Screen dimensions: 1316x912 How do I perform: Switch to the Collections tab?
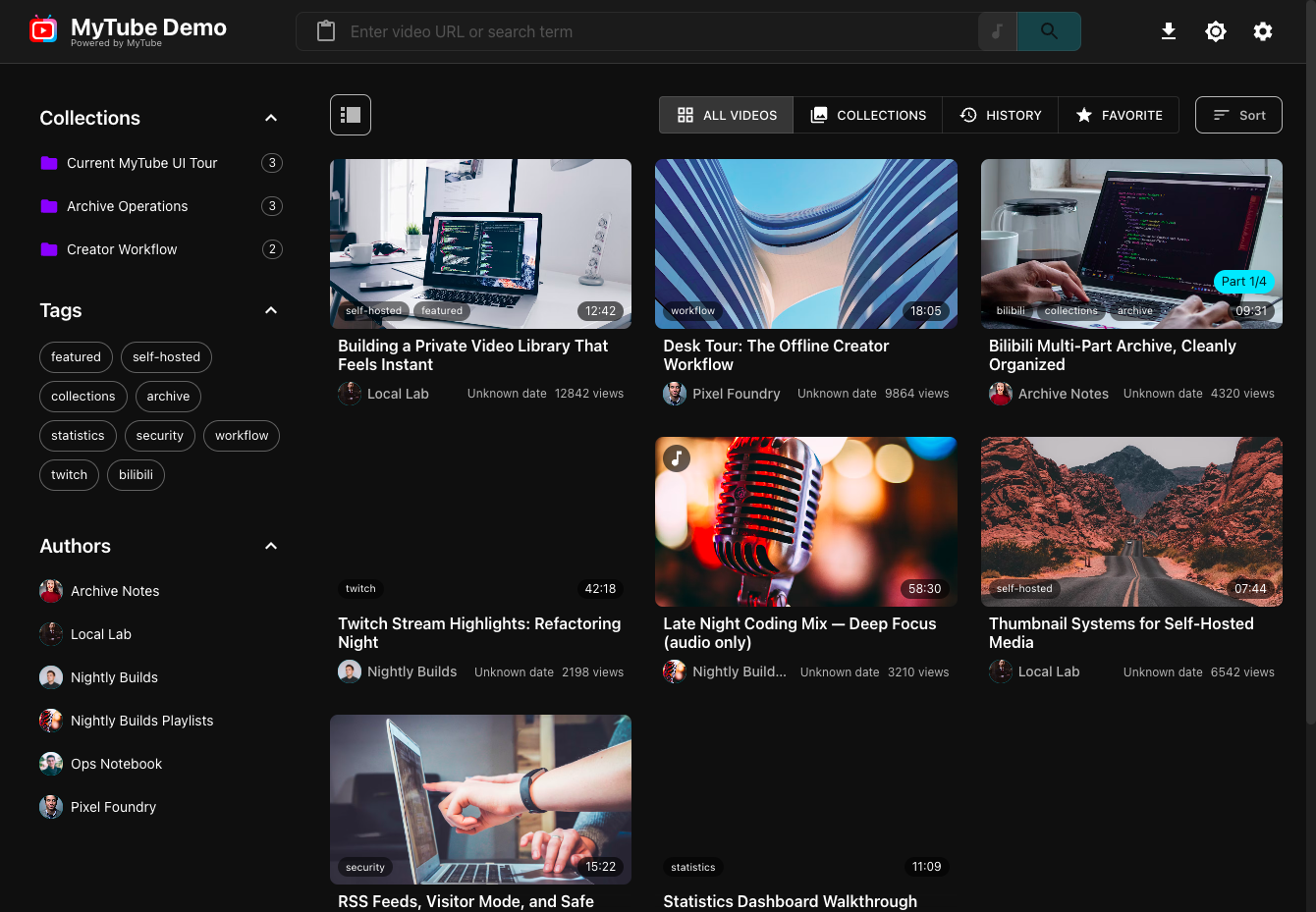click(x=868, y=115)
